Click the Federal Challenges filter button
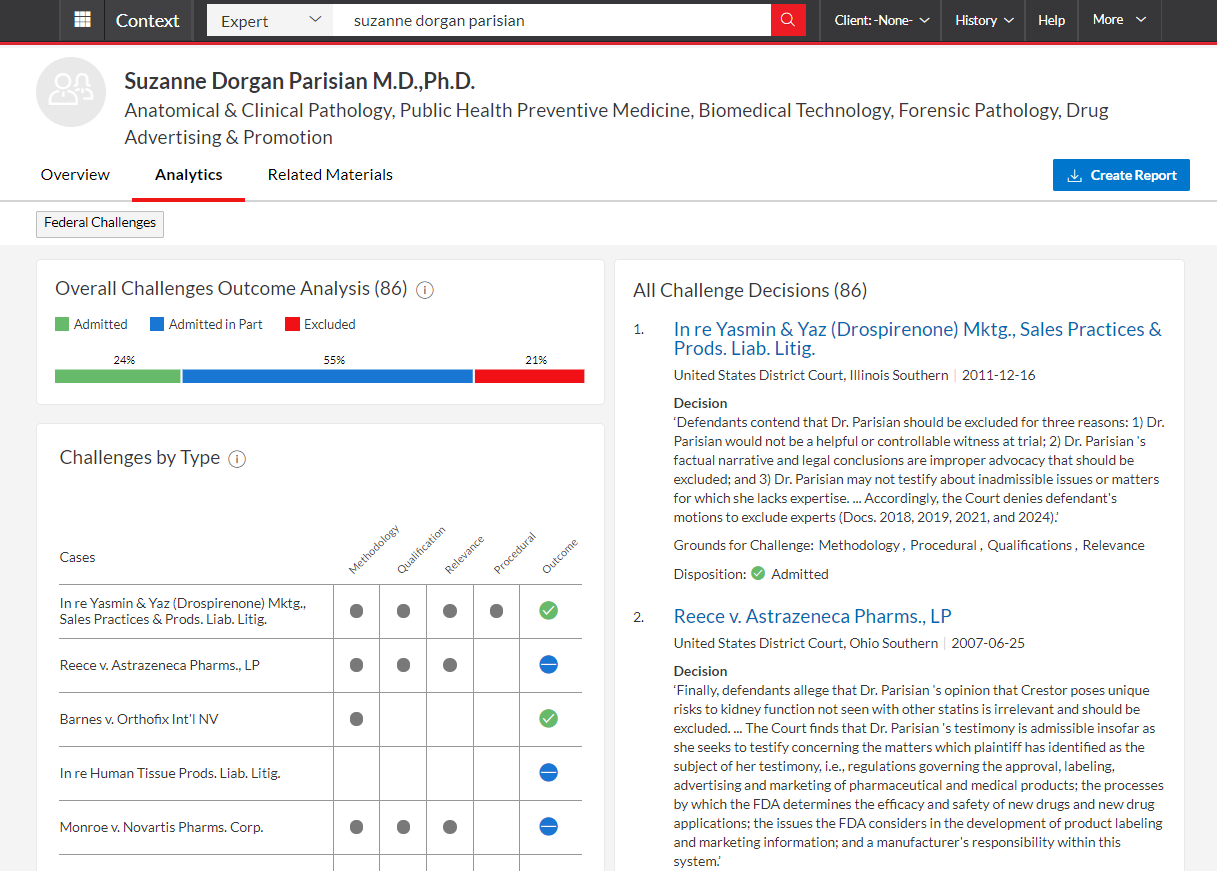The width and height of the screenshot is (1217, 871). click(x=100, y=223)
